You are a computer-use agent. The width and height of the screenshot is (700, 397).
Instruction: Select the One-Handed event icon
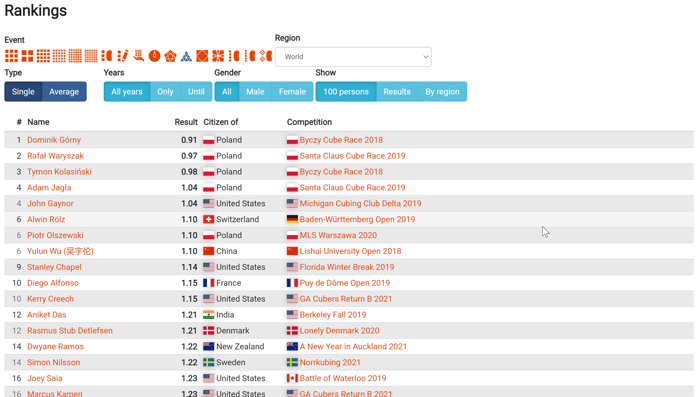click(x=138, y=56)
